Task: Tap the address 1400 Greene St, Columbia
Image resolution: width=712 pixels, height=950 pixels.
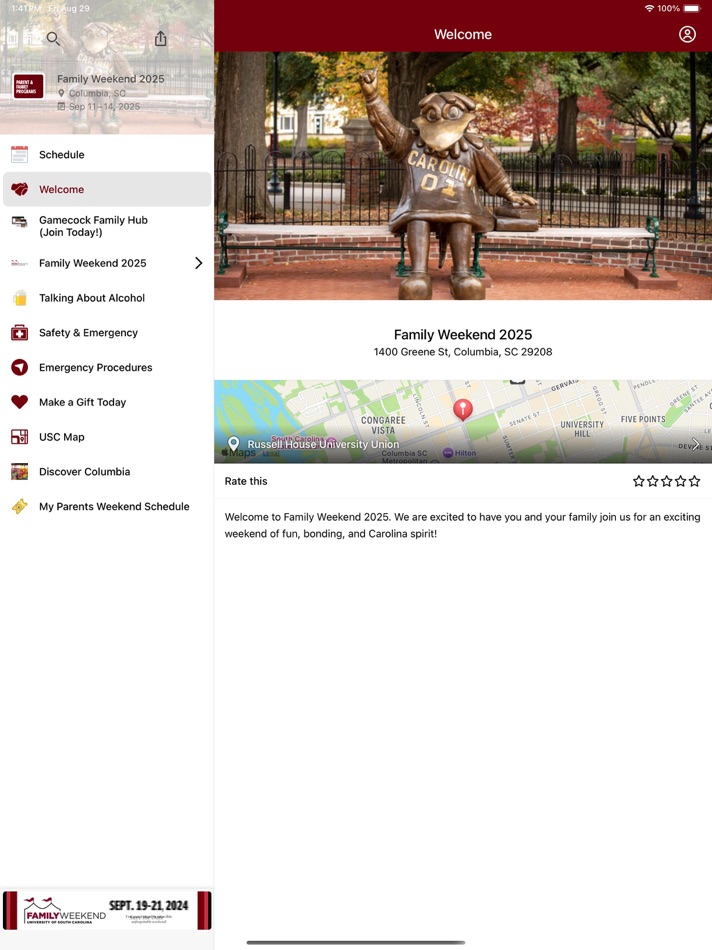Action: pos(463,351)
